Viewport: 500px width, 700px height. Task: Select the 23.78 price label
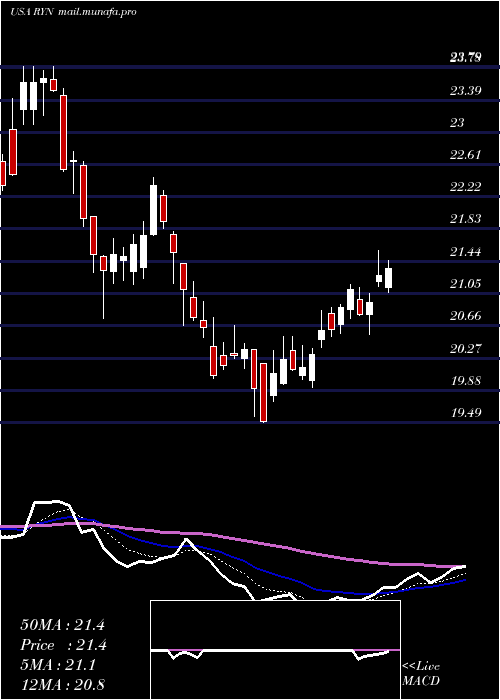point(466,57)
